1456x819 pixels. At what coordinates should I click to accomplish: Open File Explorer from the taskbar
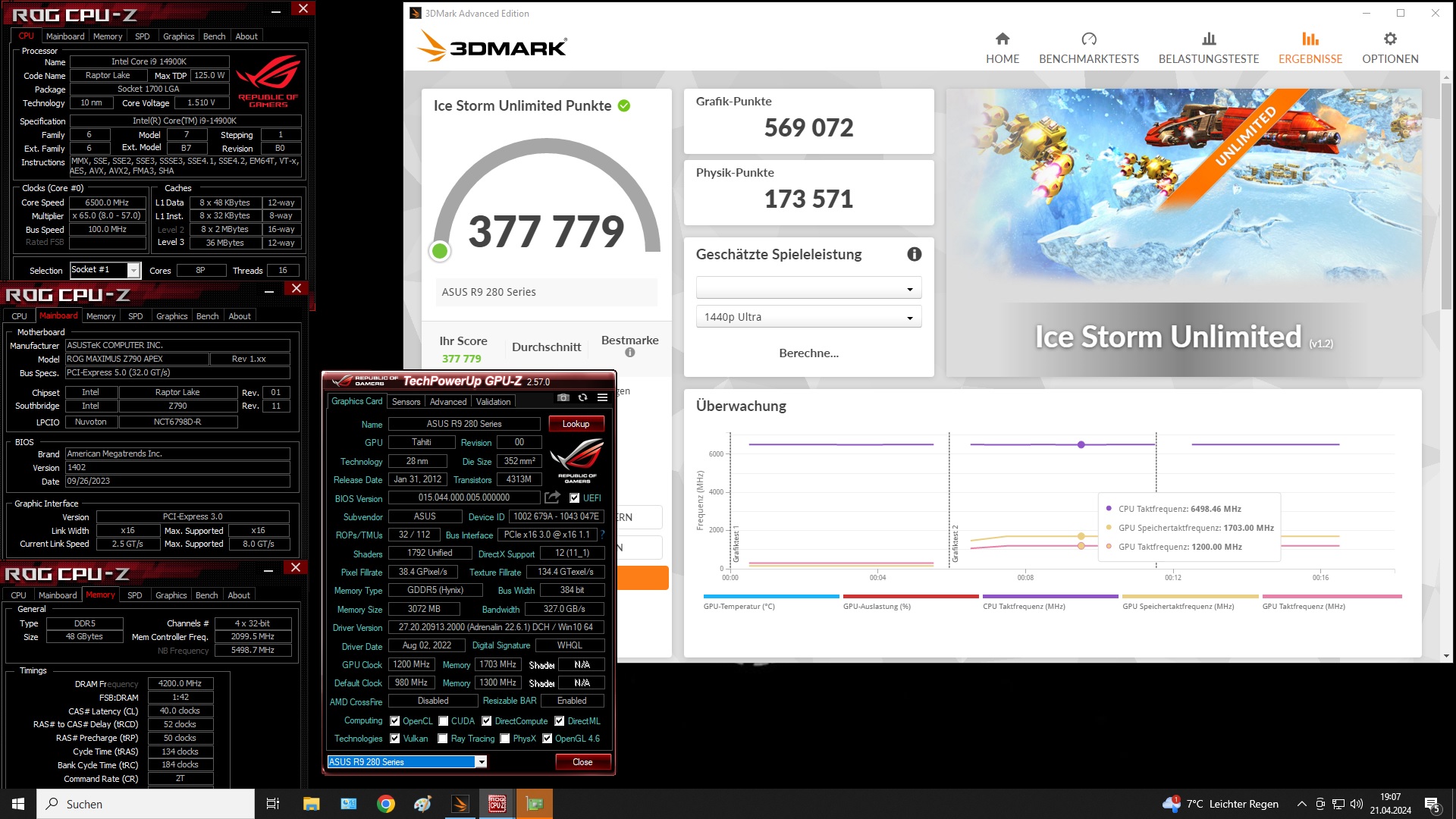click(311, 804)
